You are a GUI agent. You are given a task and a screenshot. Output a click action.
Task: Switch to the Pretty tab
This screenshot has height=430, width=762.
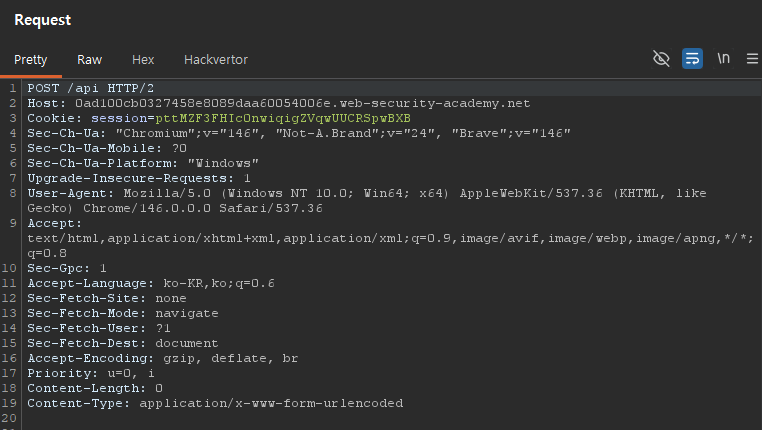[x=30, y=60]
